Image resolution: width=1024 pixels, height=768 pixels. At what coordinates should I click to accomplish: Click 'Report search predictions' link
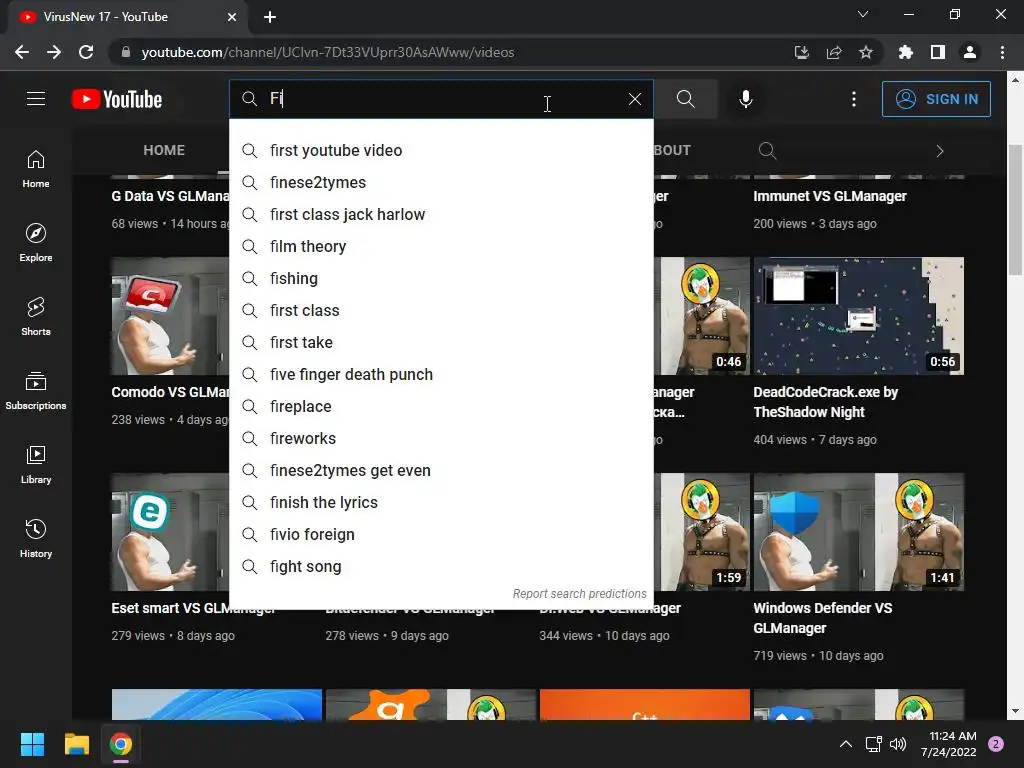579,594
